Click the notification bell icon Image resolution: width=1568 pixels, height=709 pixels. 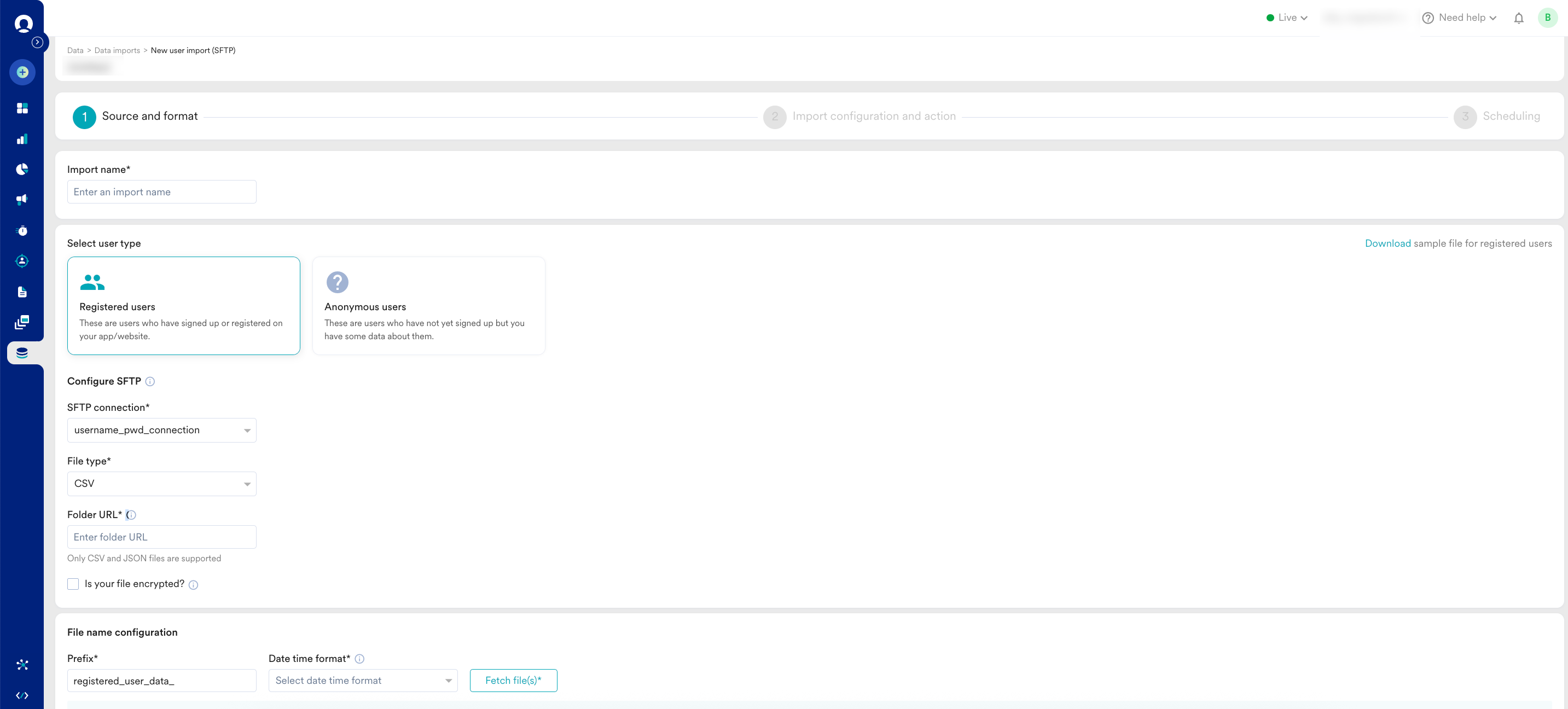click(1518, 18)
